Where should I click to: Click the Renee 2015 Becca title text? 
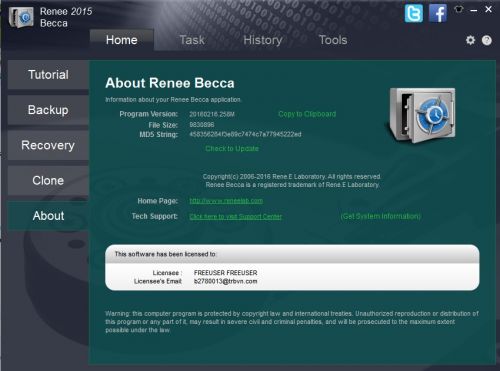(x=66, y=17)
